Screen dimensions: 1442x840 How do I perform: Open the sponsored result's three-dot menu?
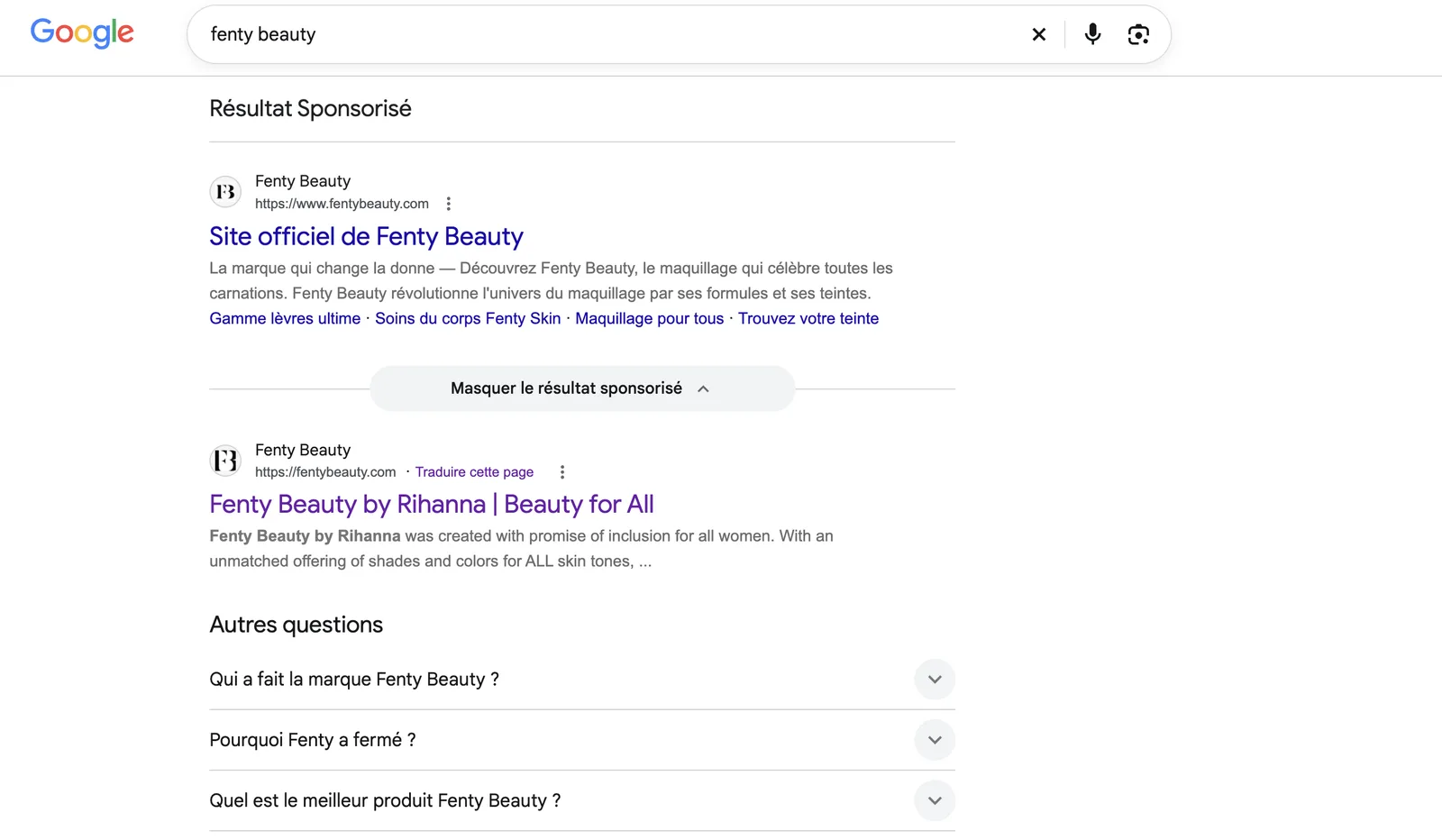click(448, 204)
